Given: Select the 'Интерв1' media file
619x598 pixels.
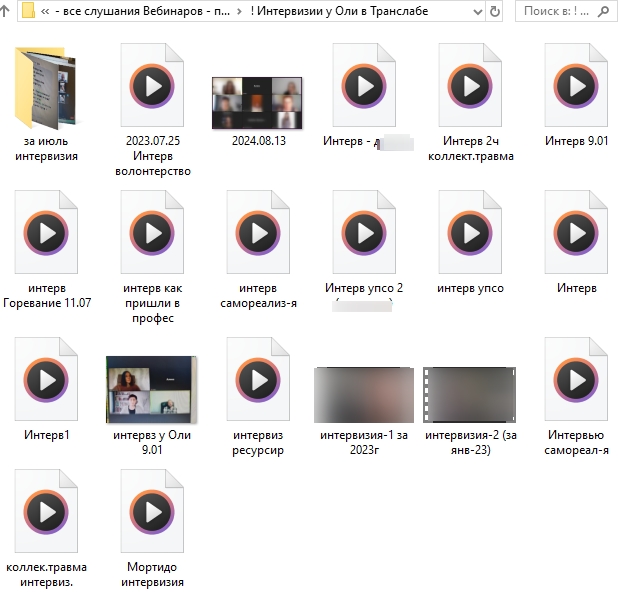Looking at the screenshot, I should click(46, 382).
